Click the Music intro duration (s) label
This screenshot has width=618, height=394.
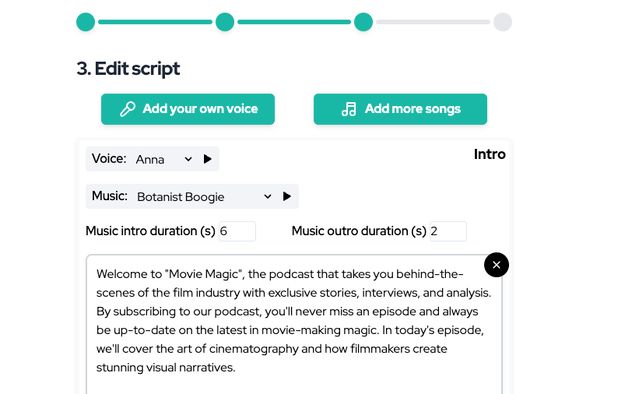coord(150,231)
